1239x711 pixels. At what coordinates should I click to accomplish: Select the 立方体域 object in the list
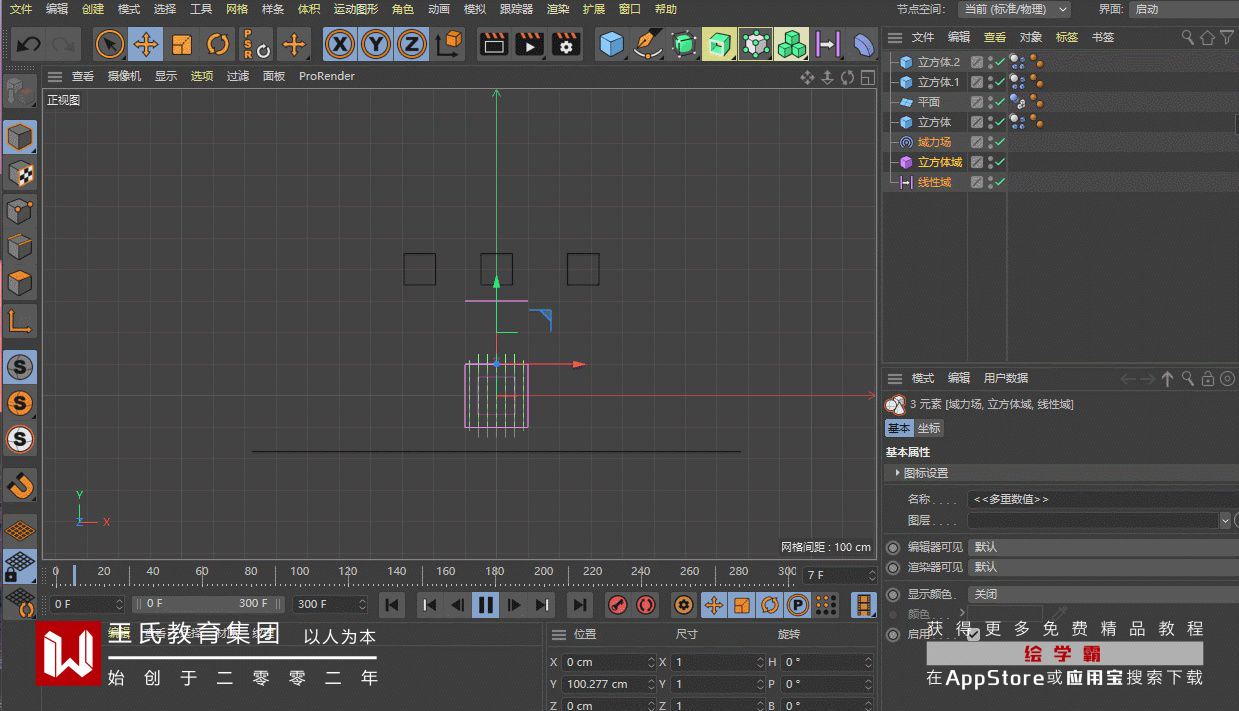[940, 162]
